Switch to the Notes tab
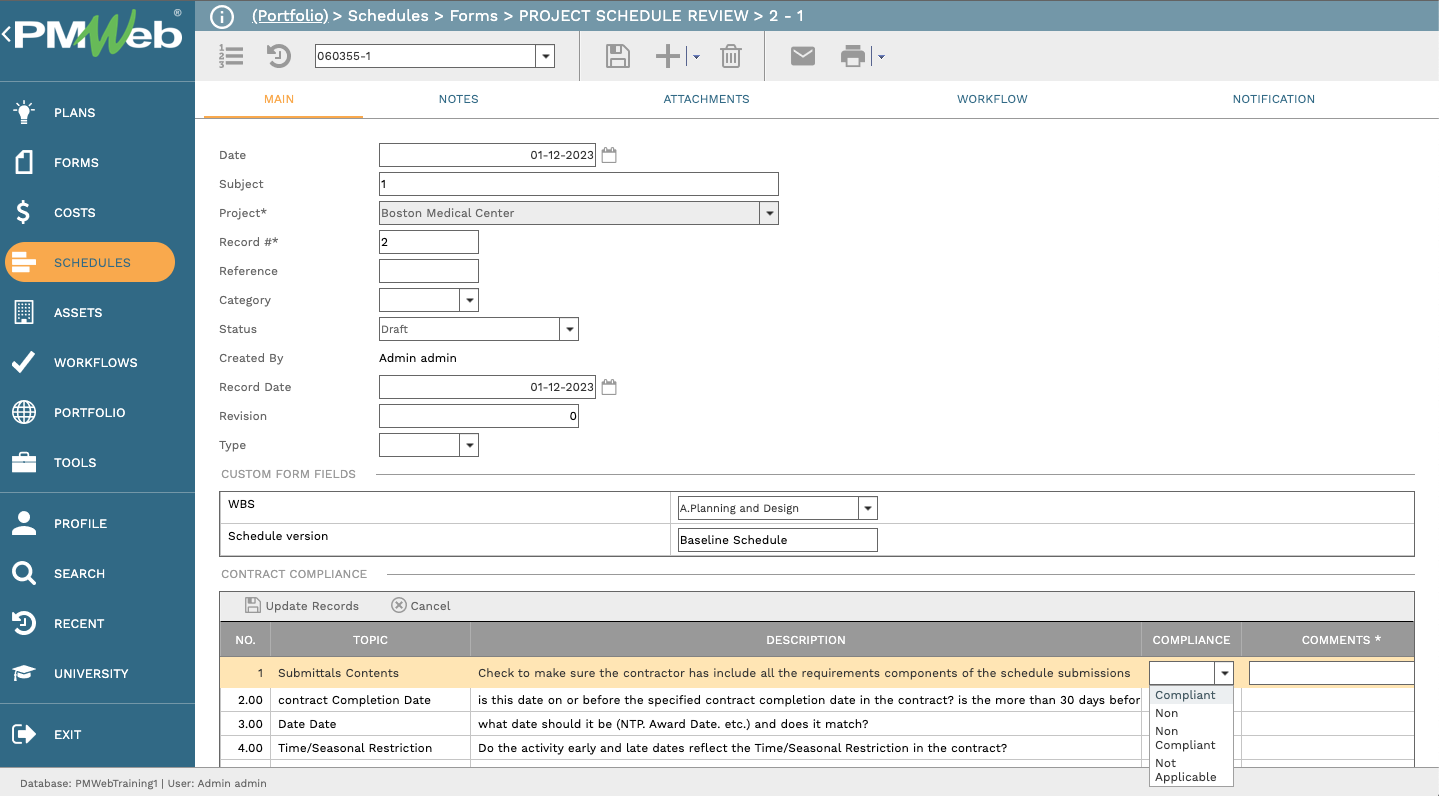 458,99
